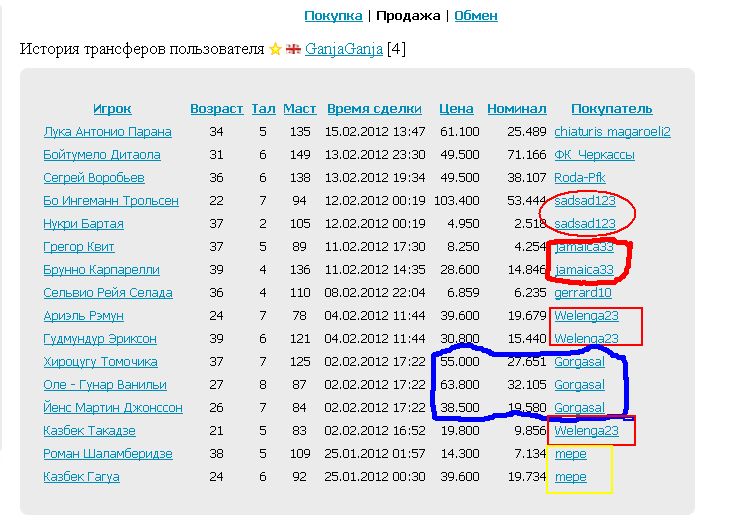Click the Время сделки column header
This screenshot has width=740, height=522.
(x=374, y=108)
